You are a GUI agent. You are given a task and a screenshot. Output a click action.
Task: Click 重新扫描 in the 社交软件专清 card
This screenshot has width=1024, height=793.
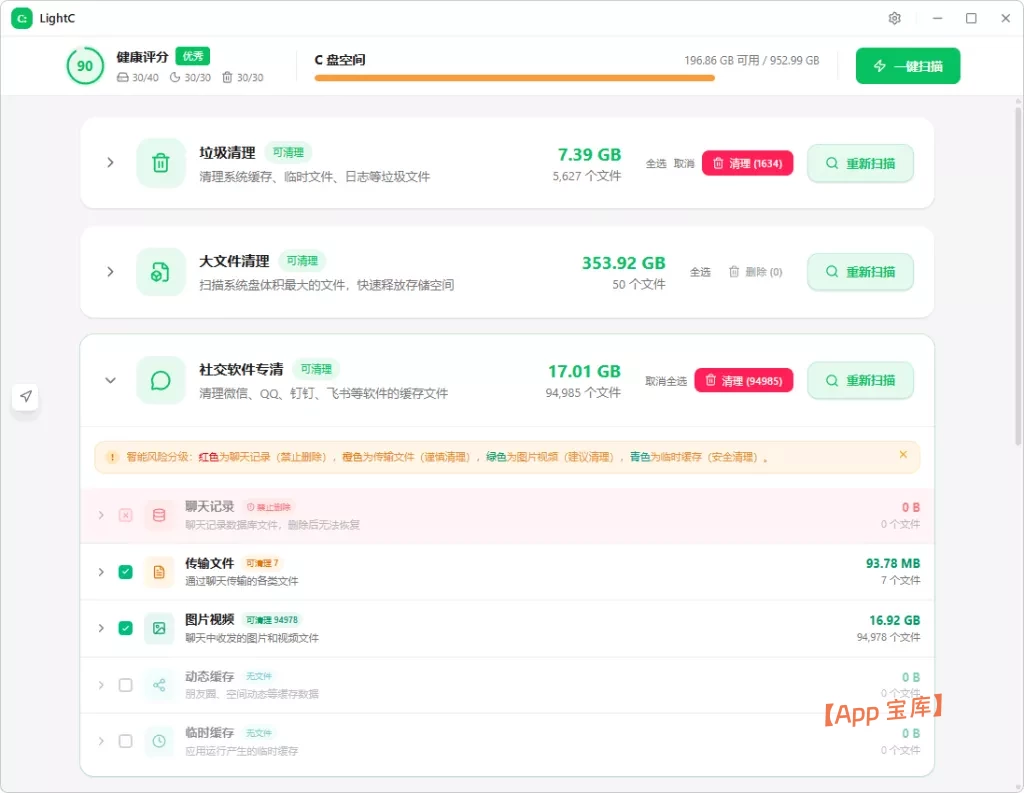coord(860,380)
